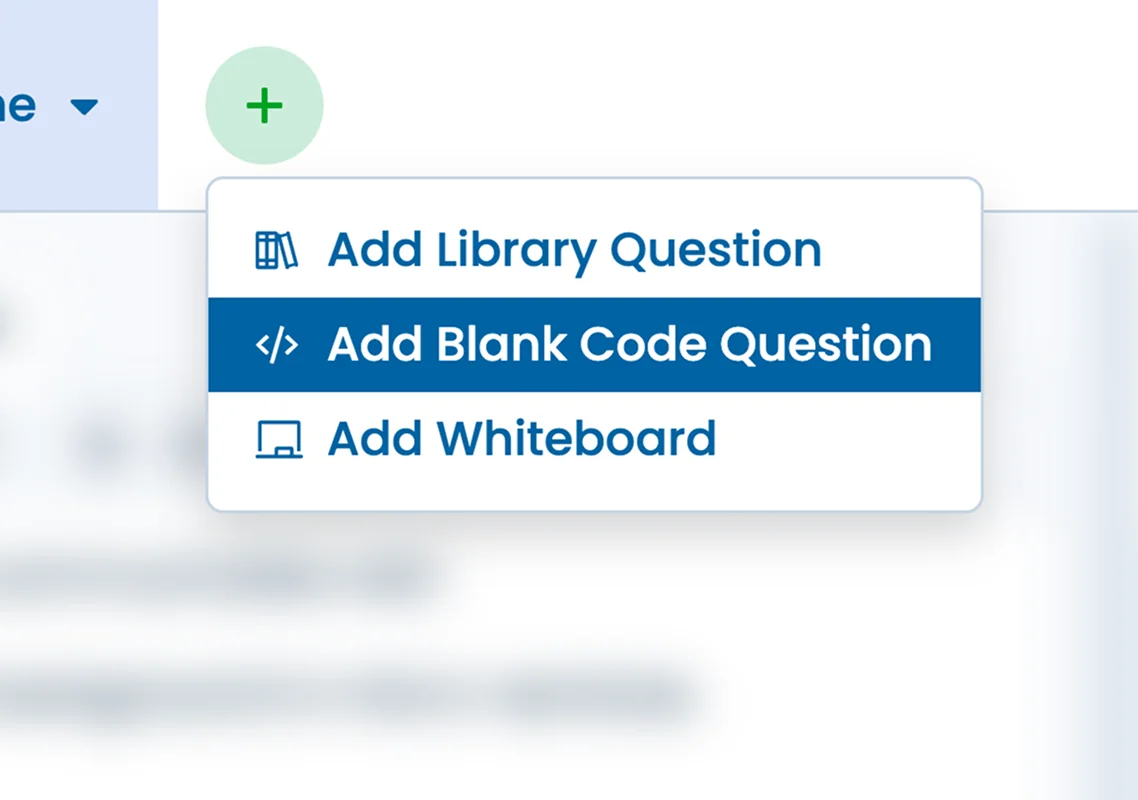Choose Add Library Question from the menu
The image size is (1138, 800).
click(x=573, y=249)
